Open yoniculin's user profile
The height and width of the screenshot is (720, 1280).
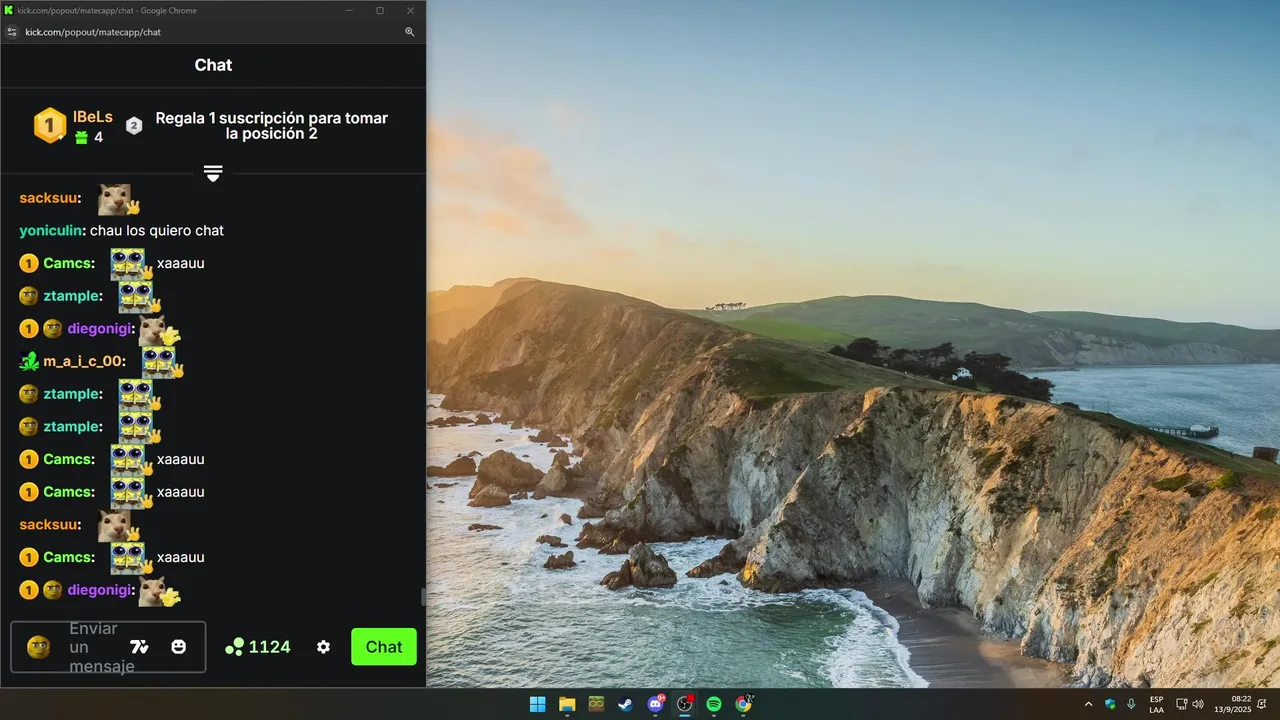pyautogui.click(x=50, y=230)
